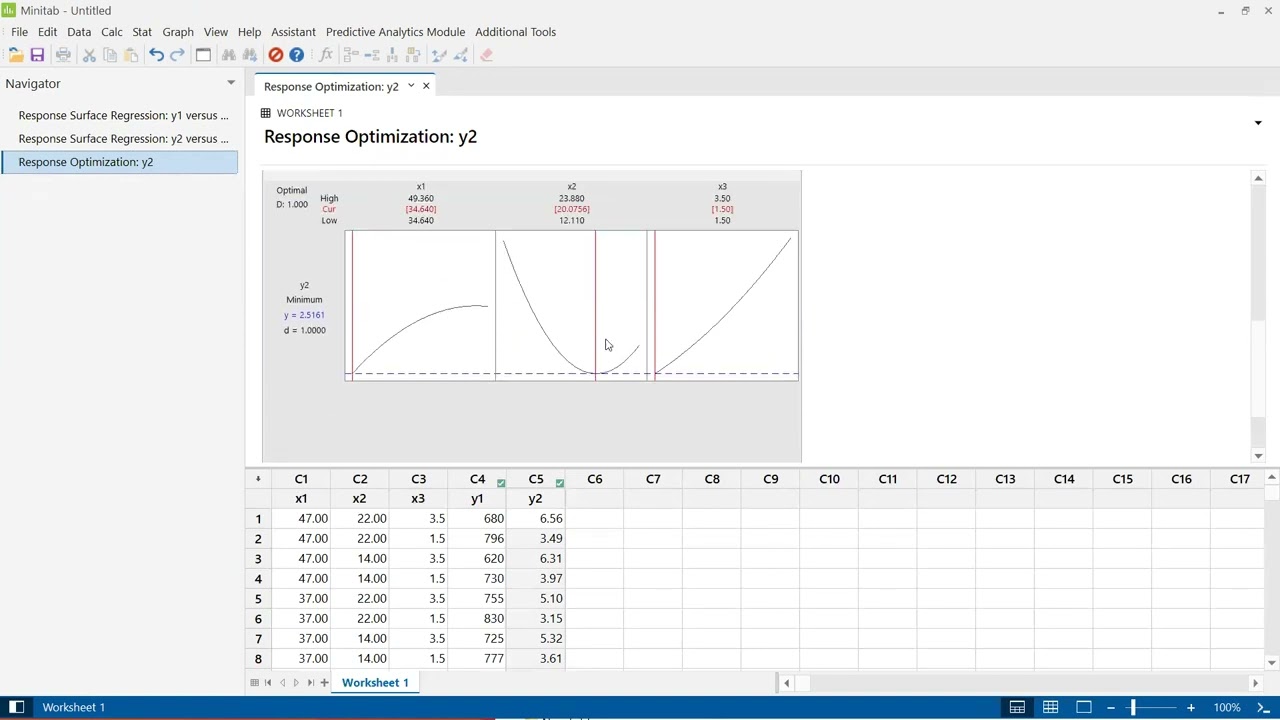Screen dimensions: 1280x720
Task: Open Find with the binoculars icon
Action: 229,55
